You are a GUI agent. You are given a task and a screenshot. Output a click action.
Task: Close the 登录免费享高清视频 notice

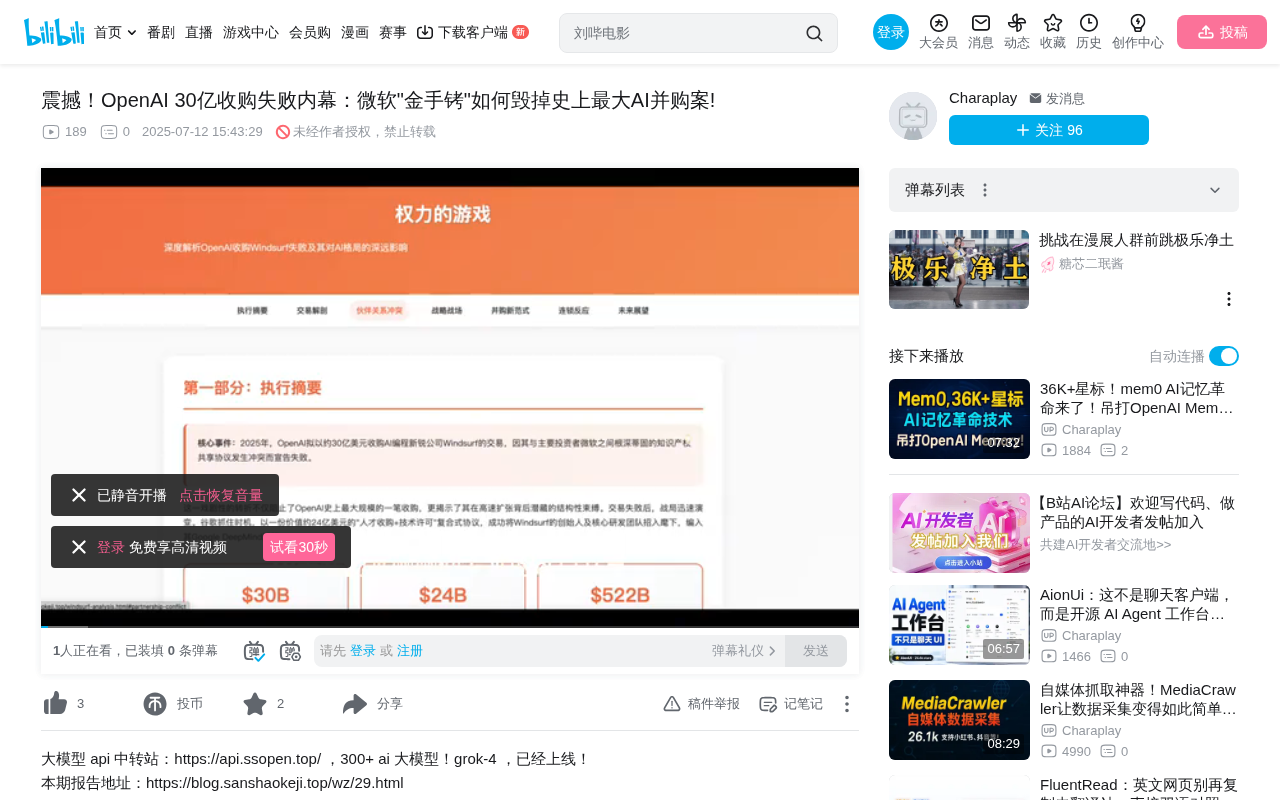pos(79,547)
